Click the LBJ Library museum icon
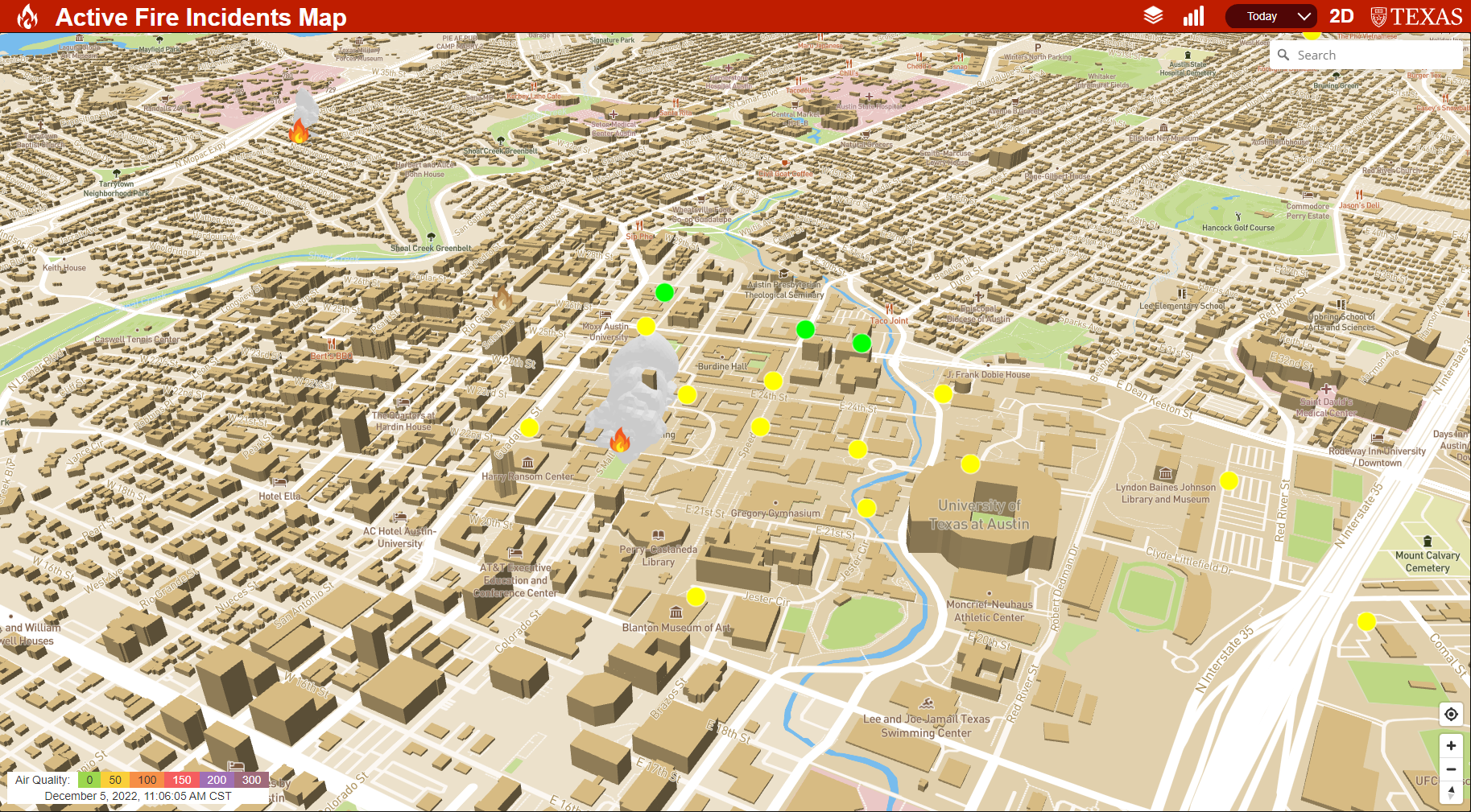 pyautogui.click(x=1165, y=473)
